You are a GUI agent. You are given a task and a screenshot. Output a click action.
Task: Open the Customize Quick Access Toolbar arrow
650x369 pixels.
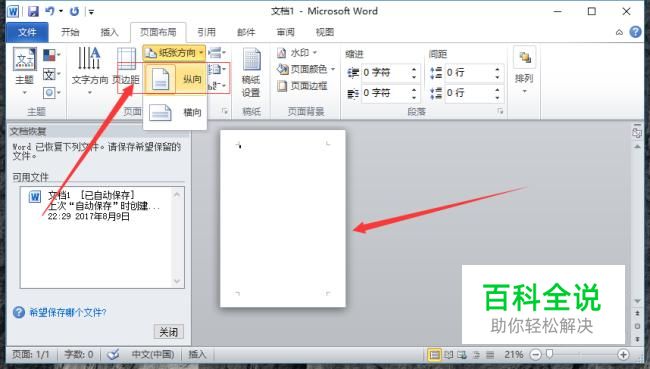pos(91,12)
